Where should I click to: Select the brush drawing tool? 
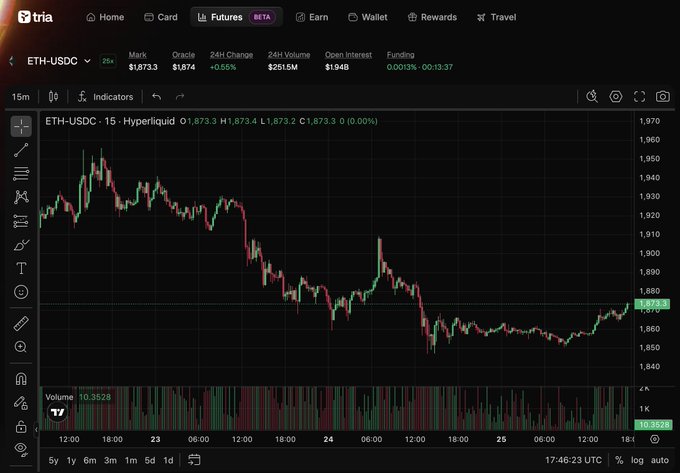[21, 245]
